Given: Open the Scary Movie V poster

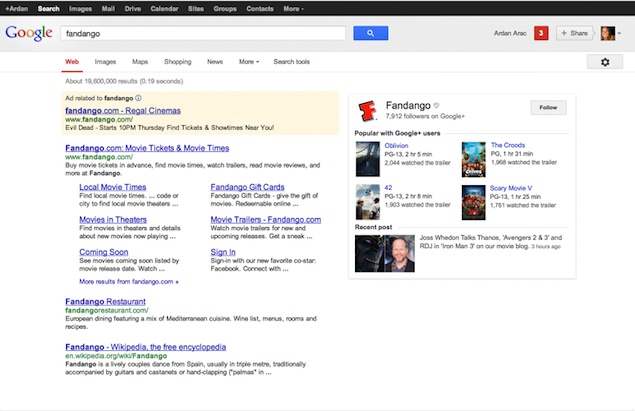Looking at the screenshot, I should [474, 200].
